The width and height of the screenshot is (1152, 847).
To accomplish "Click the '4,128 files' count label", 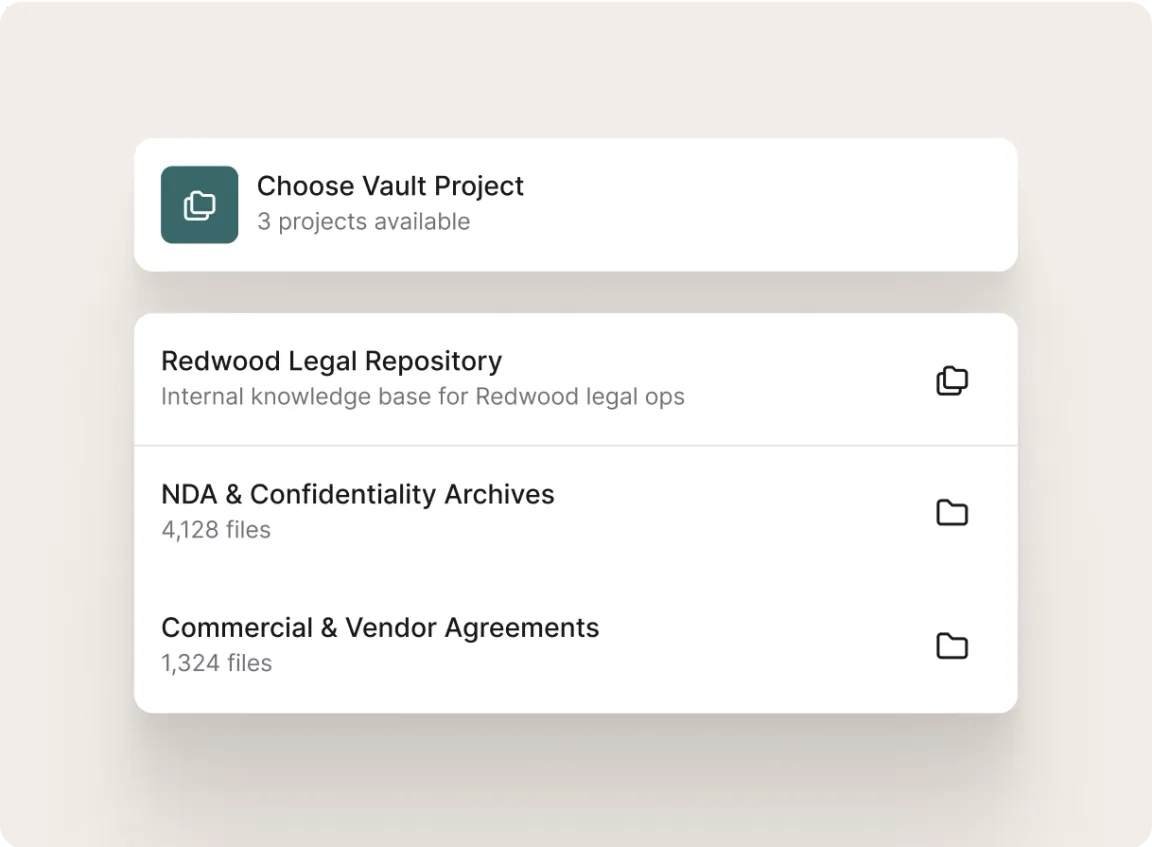I will tap(216, 530).
